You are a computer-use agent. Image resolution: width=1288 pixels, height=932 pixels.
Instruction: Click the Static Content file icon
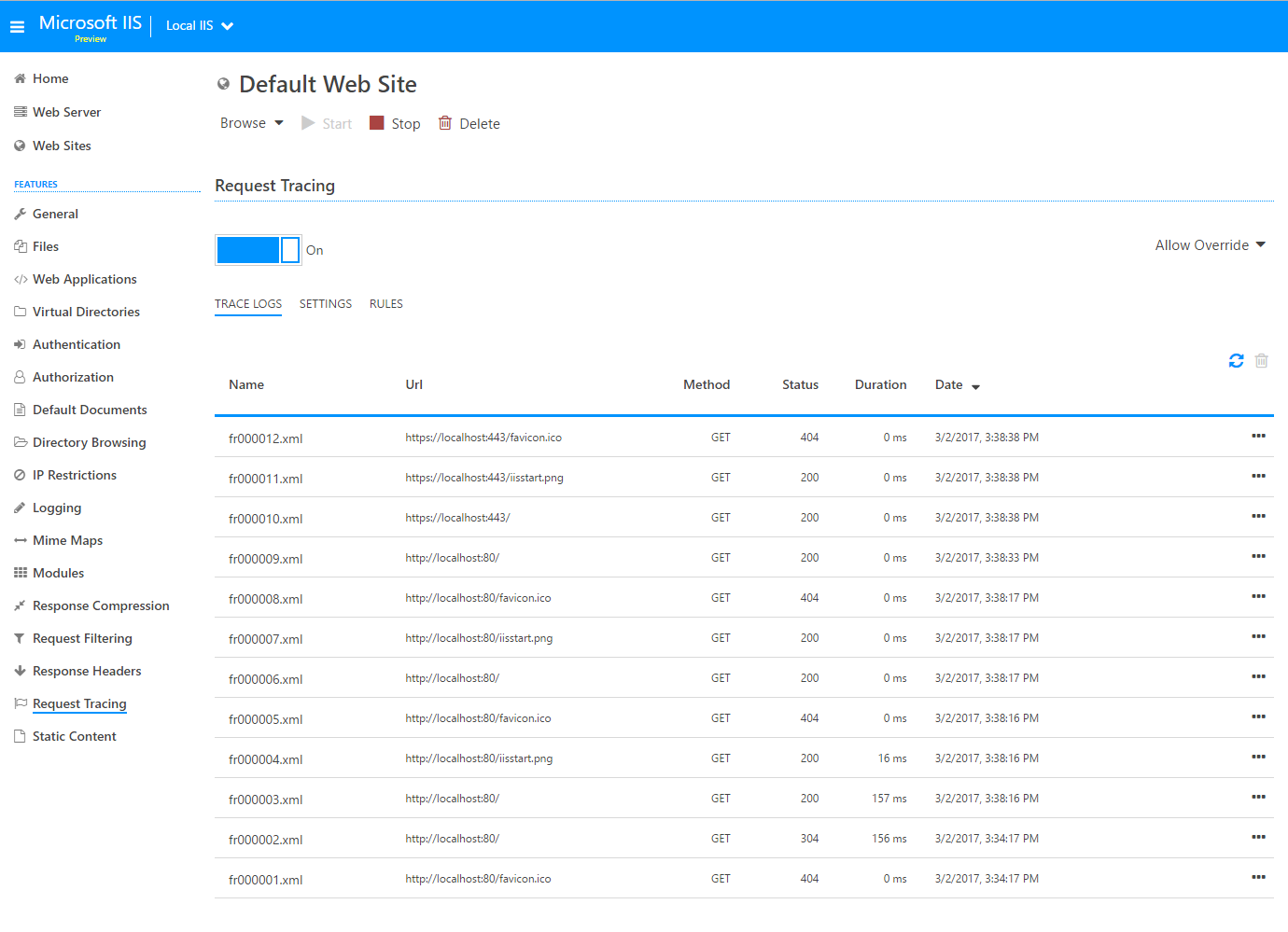(20, 736)
